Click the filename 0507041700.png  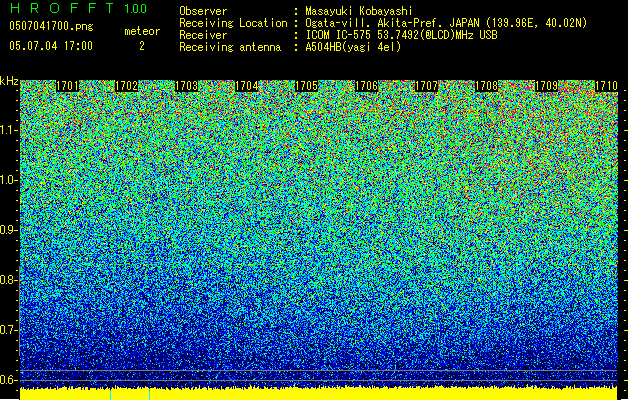[x=51, y=27]
